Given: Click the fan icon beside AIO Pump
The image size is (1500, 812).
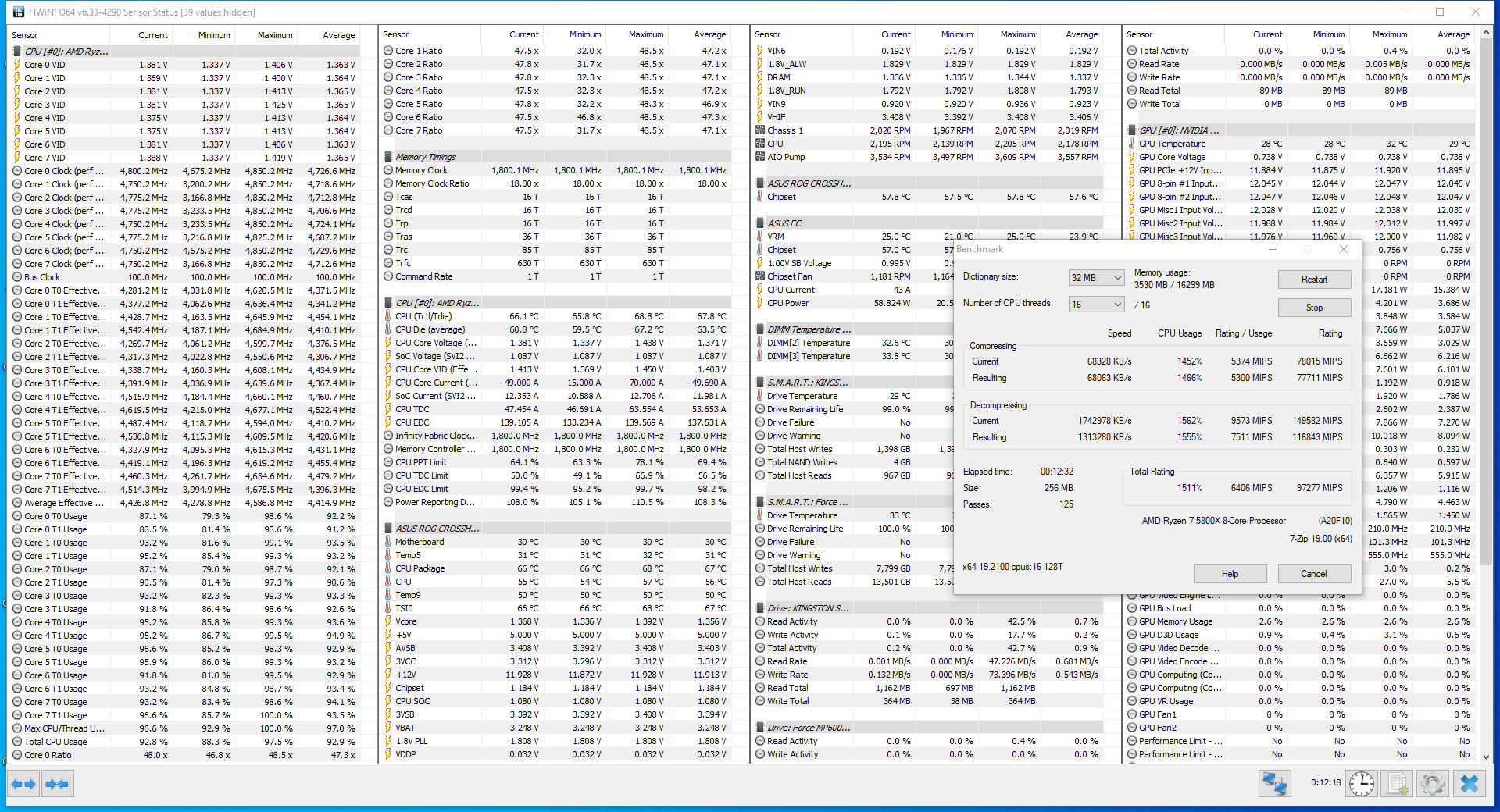Looking at the screenshot, I should 760,157.
